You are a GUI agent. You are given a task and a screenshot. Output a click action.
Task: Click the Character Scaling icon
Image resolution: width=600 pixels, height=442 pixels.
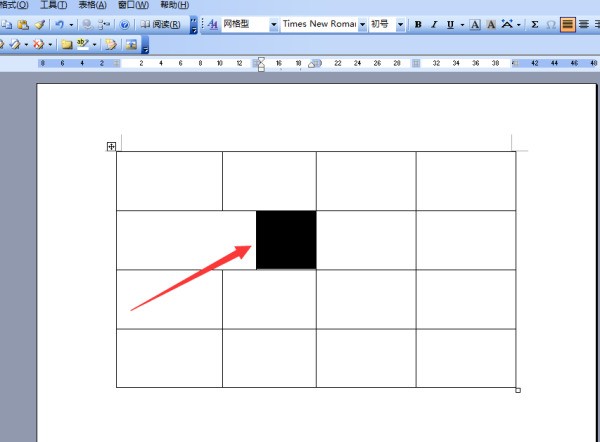[507, 24]
